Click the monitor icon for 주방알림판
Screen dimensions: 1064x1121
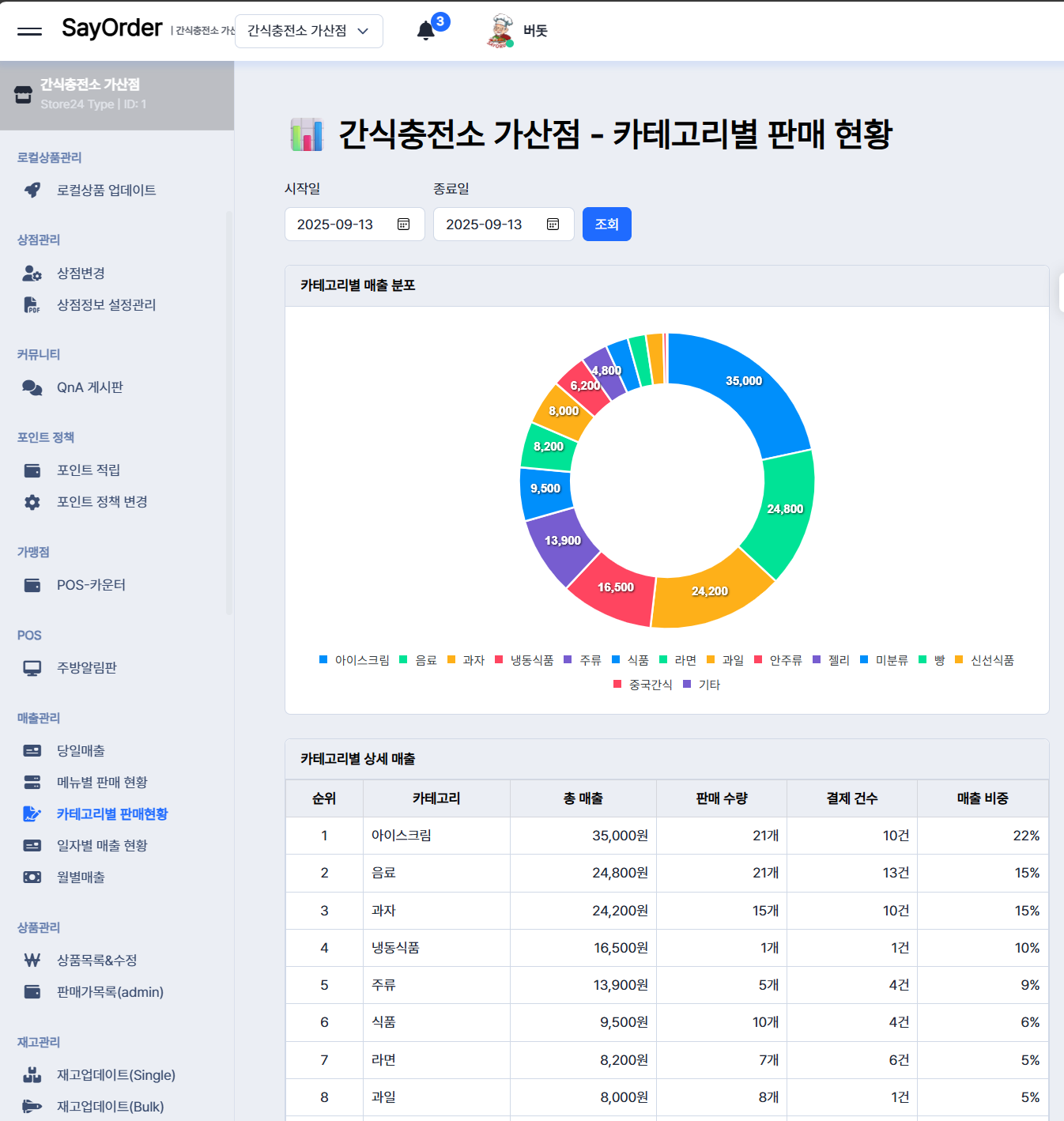coord(32,669)
